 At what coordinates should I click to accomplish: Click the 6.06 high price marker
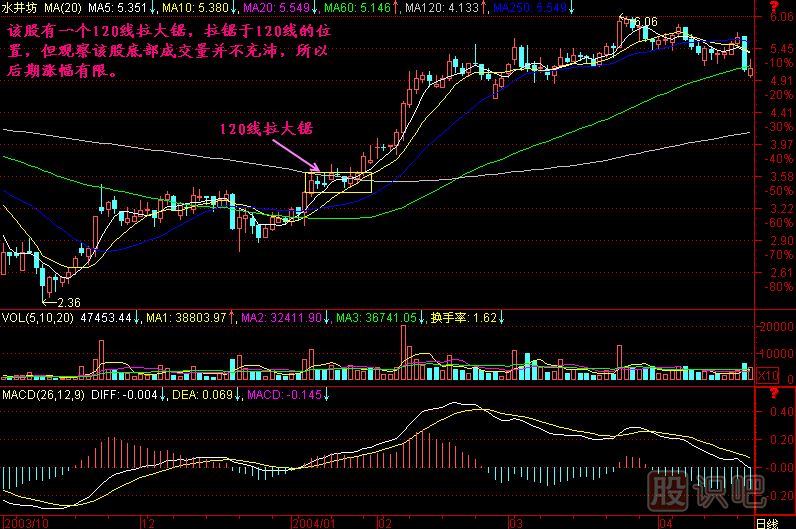point(645,21)
